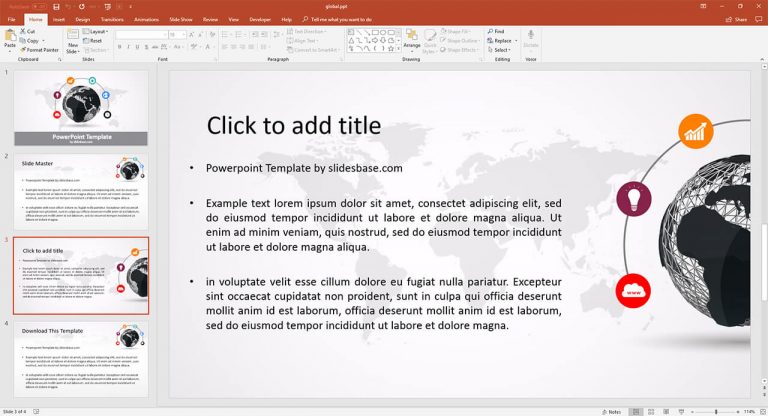Click the Save icon in quick access toolbar
The width and height of the screenshot is (768, 416).
pos(56,6)
